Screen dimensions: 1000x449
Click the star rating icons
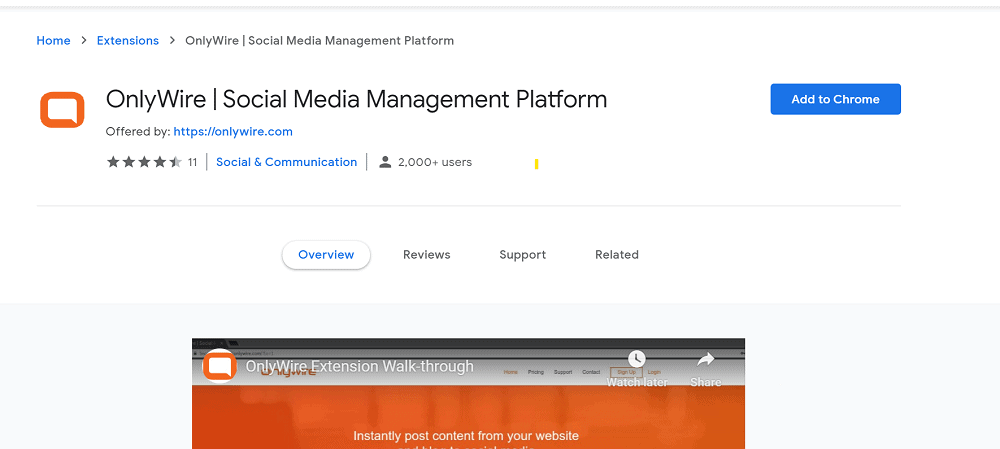144,162
